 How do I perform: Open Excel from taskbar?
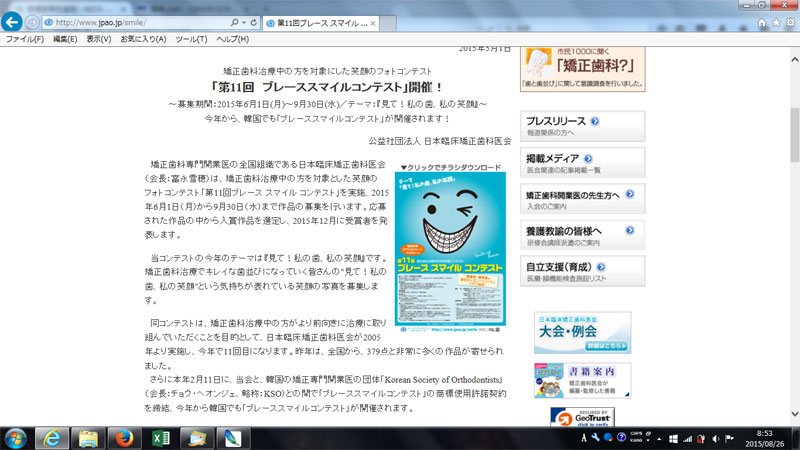(161, 438)
